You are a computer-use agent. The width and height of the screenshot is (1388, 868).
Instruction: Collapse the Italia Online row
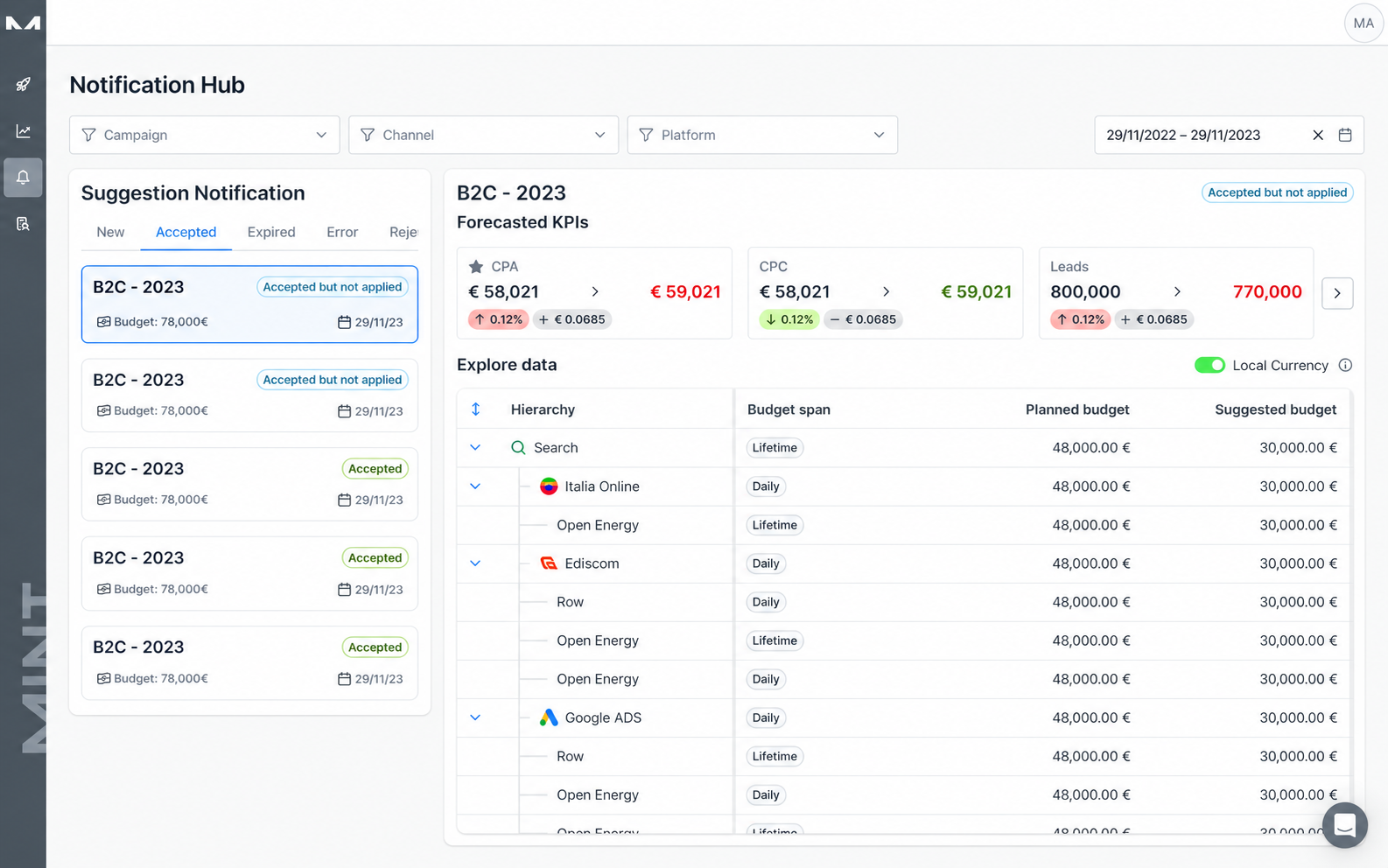tap(475, 486)
